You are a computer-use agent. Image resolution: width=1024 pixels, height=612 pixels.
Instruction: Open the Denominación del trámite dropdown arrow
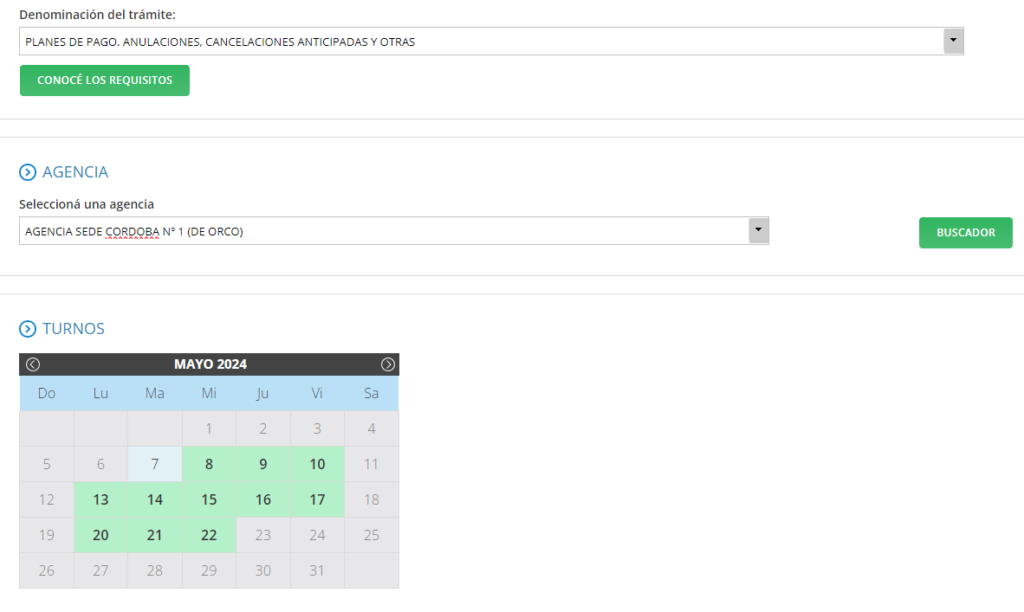pos(953,41)
